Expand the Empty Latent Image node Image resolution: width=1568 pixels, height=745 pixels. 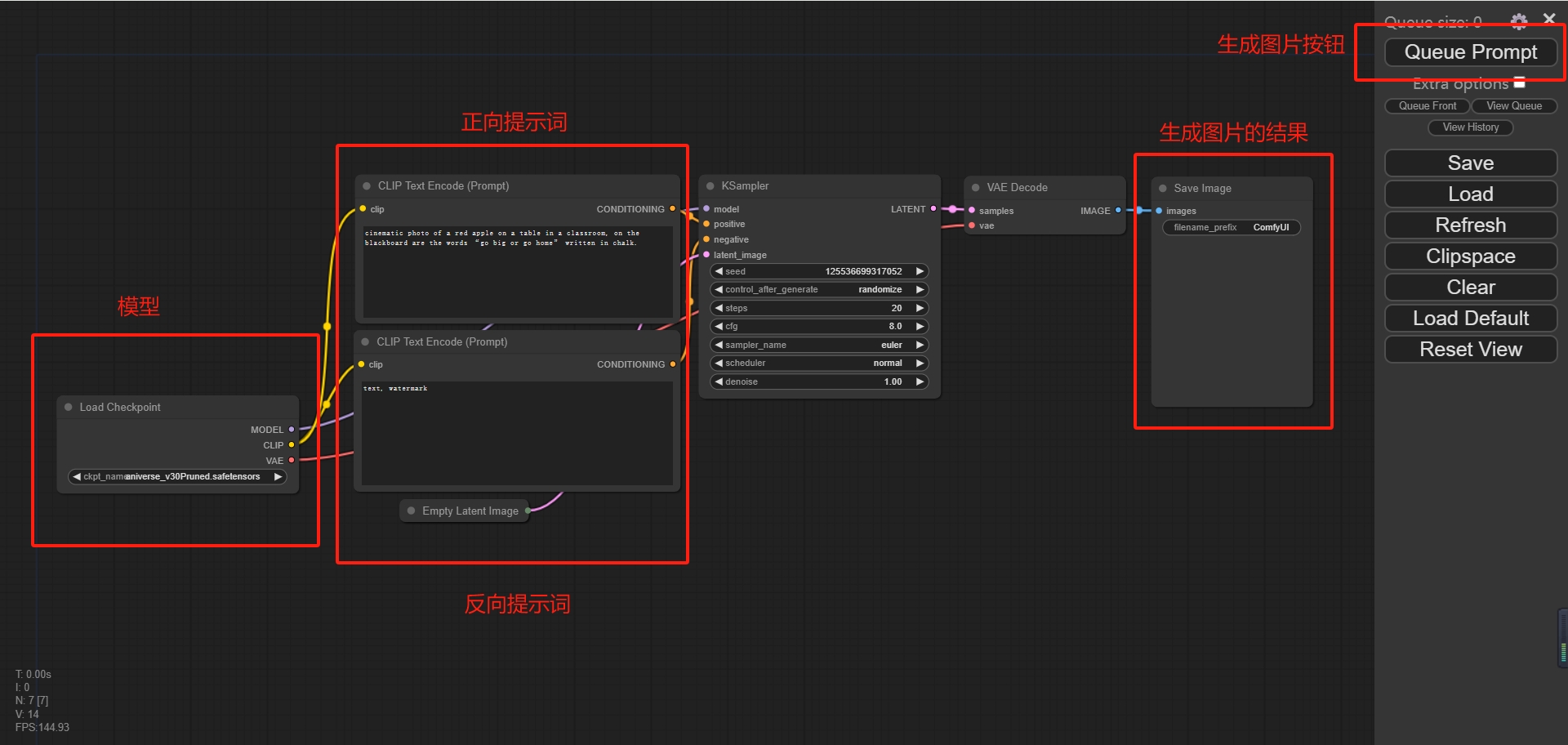tap(412, 511)
